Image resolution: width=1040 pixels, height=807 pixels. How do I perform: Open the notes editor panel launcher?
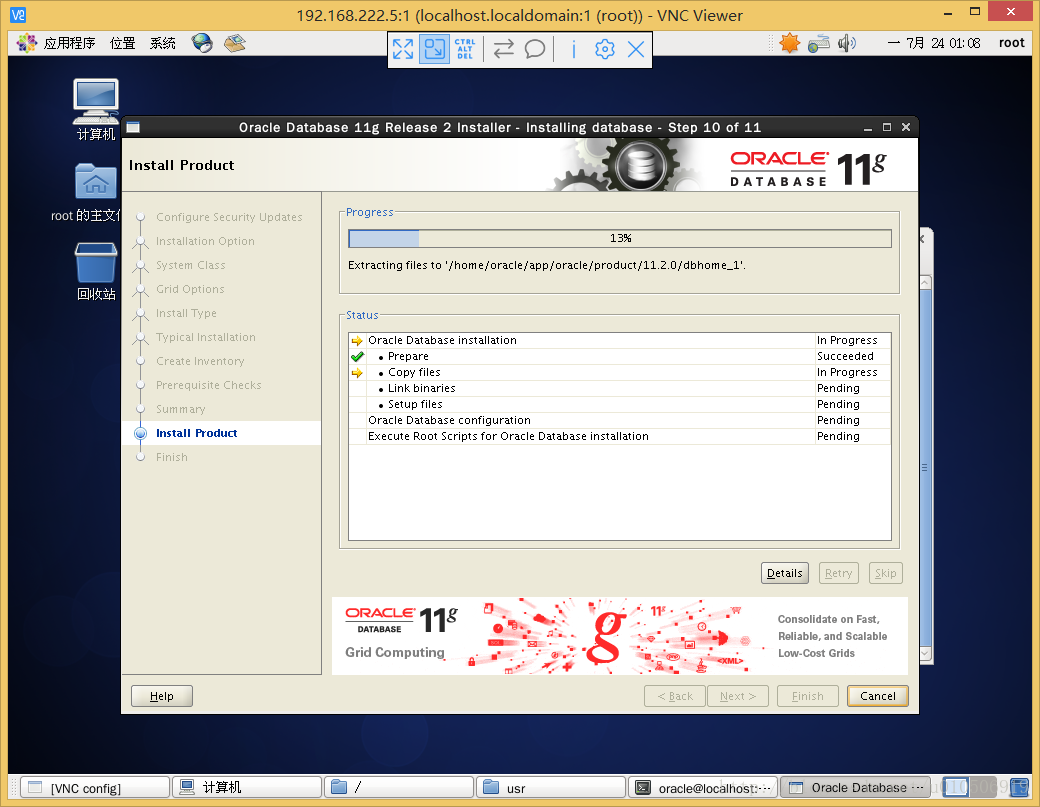coord(235,43)
